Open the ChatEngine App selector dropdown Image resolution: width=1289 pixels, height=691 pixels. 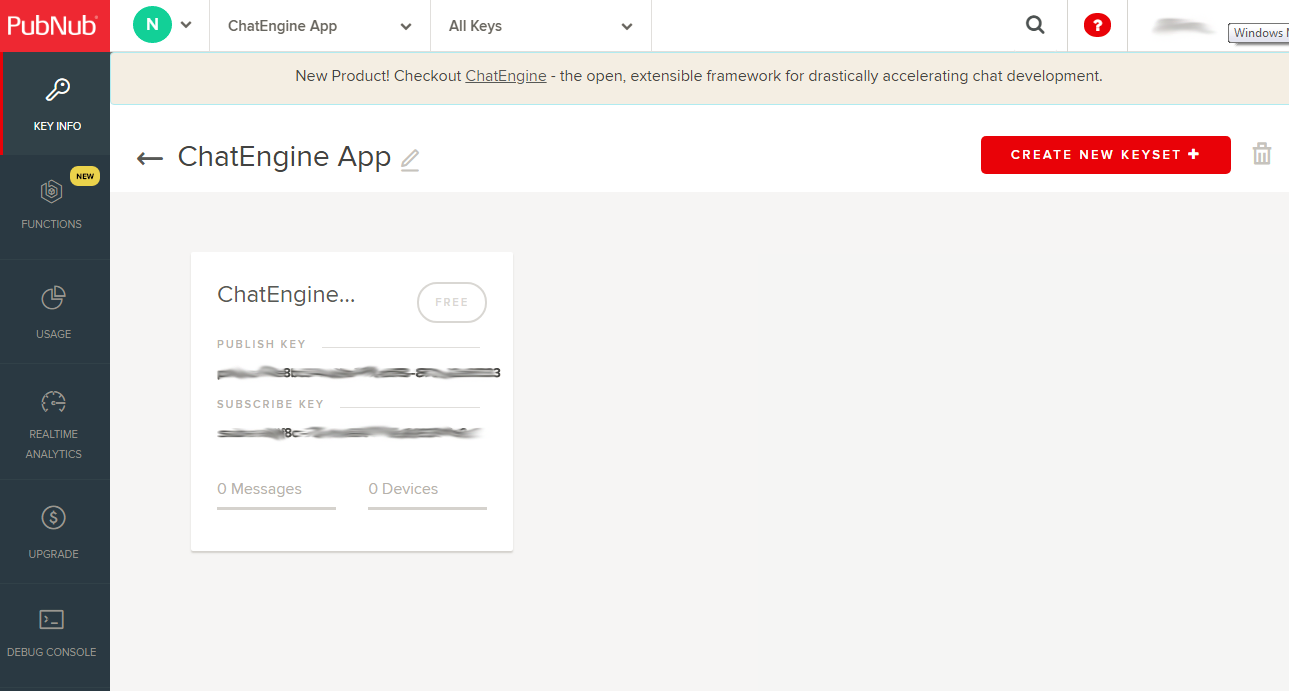point(320,26)
